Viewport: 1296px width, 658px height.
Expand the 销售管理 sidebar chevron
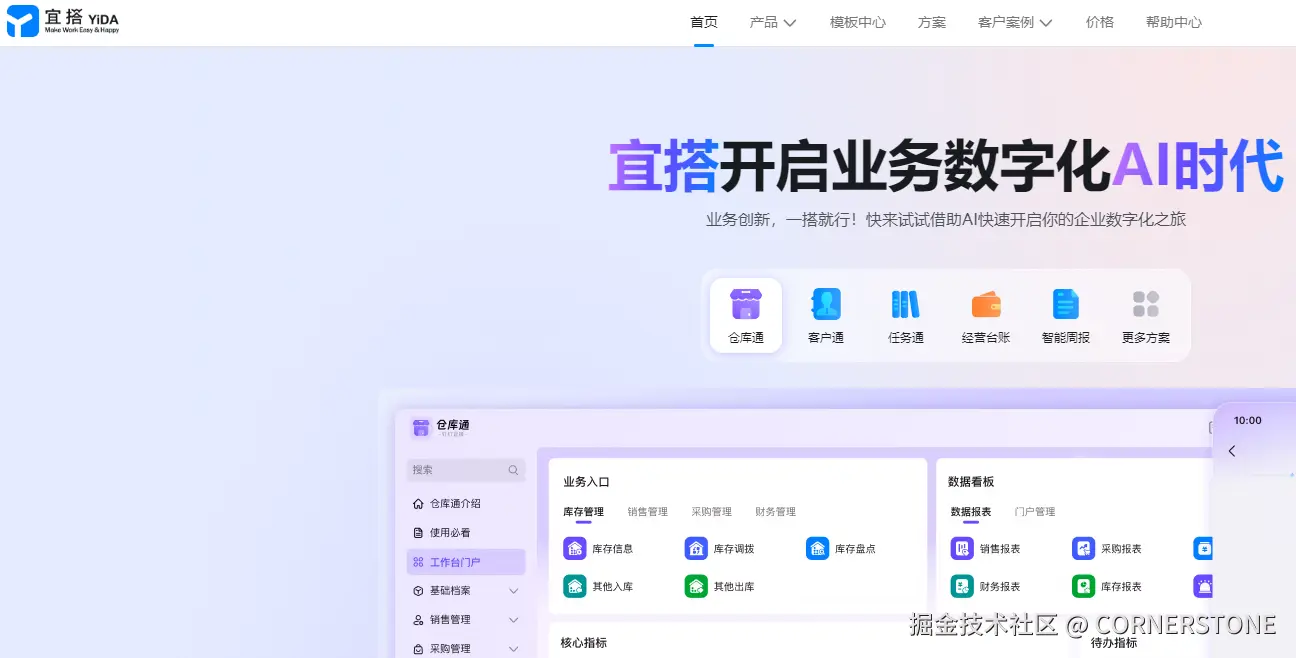(x=514, y=620)
